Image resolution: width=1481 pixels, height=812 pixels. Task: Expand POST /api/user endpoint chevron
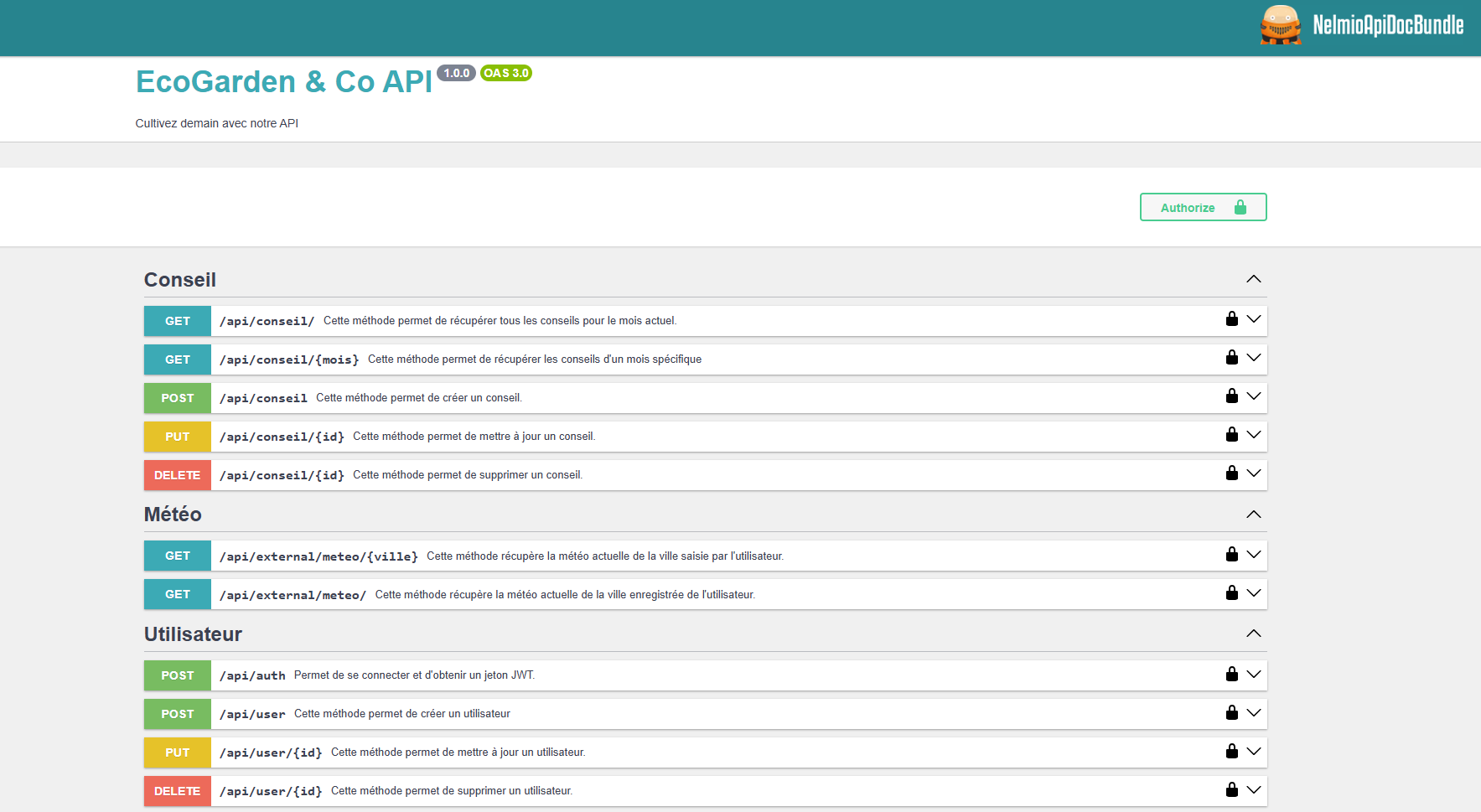[x=1253, y=713]
